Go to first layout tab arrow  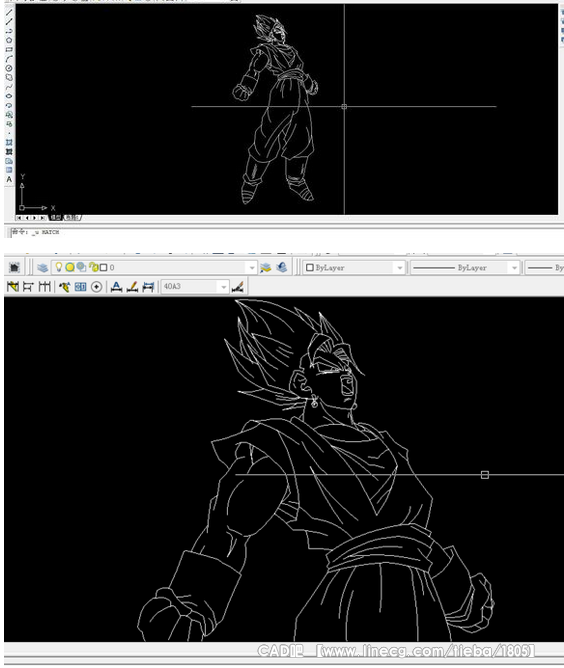[x=19, y=218]
